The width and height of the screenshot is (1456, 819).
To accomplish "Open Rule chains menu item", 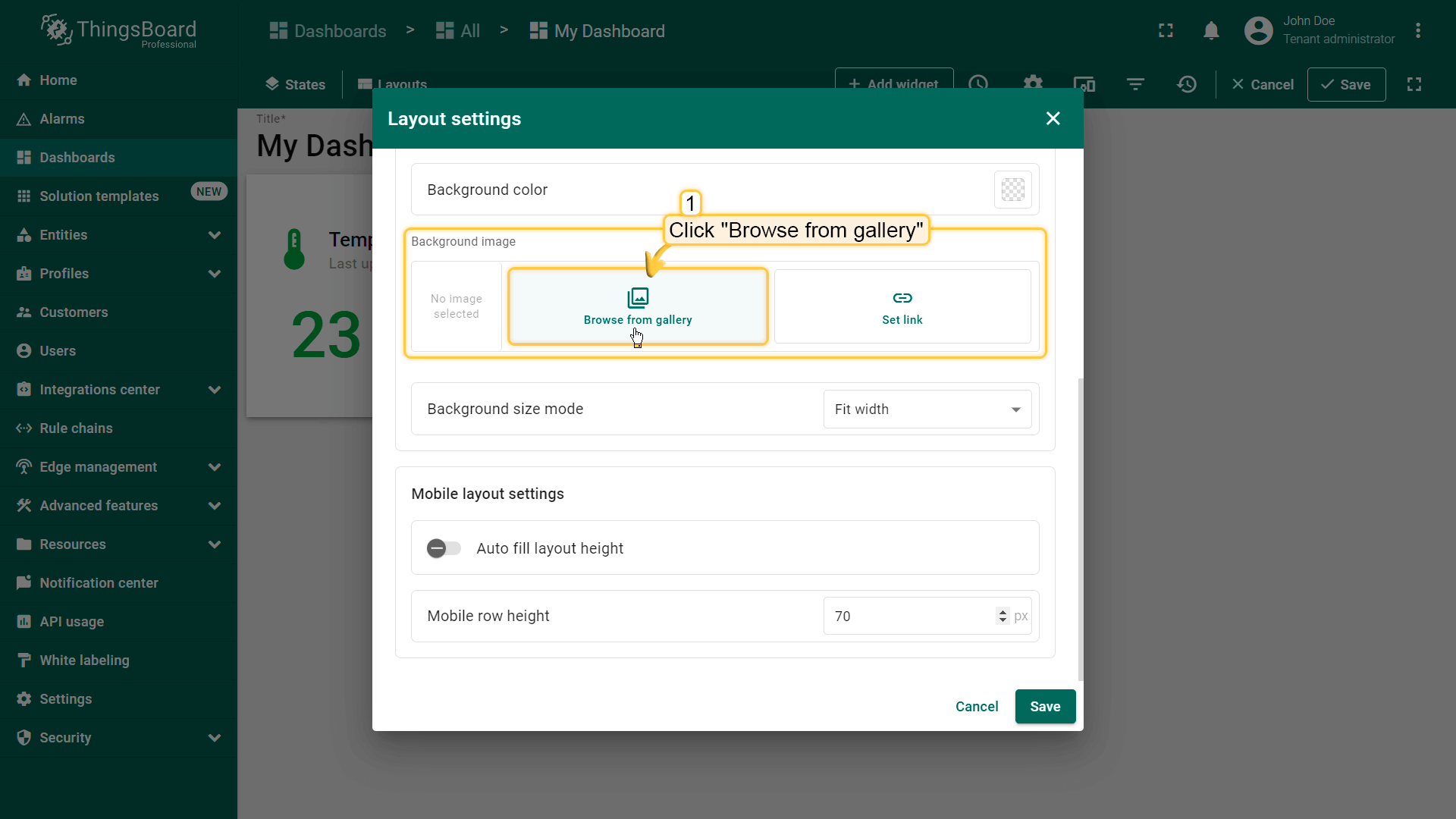I will tap(76, 428).
